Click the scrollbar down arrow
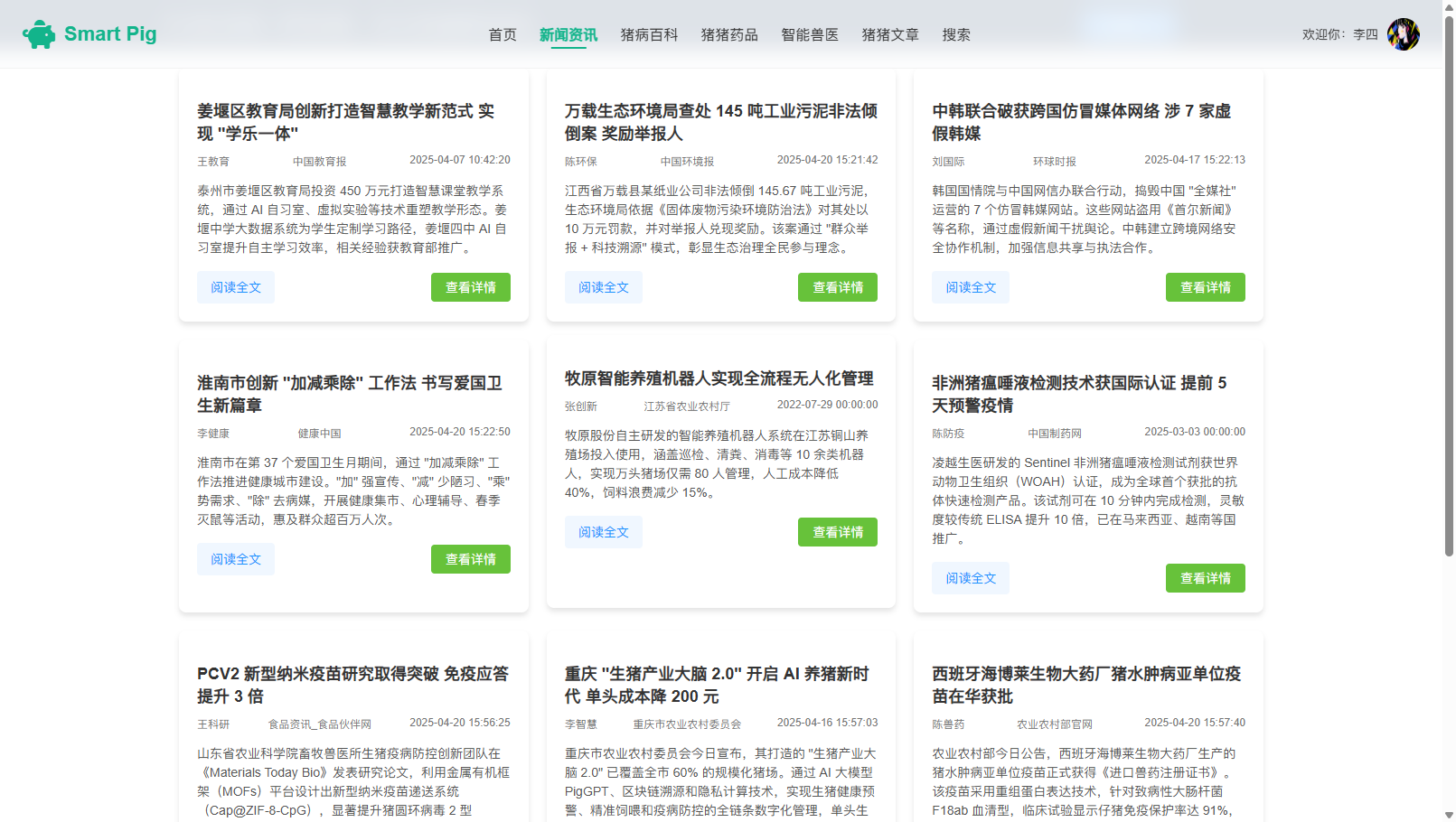Image resolution: width=1456 pixels, height=822 pixels. tap(1449, 815)
